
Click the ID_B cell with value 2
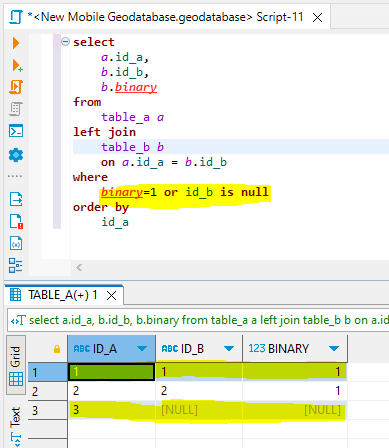tap(199, 391)
